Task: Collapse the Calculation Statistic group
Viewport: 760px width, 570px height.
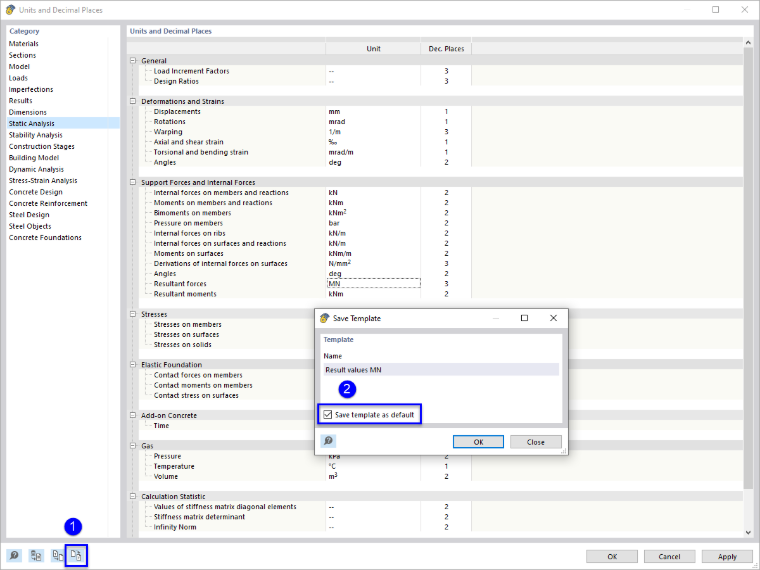Action: tap(133, 496)
